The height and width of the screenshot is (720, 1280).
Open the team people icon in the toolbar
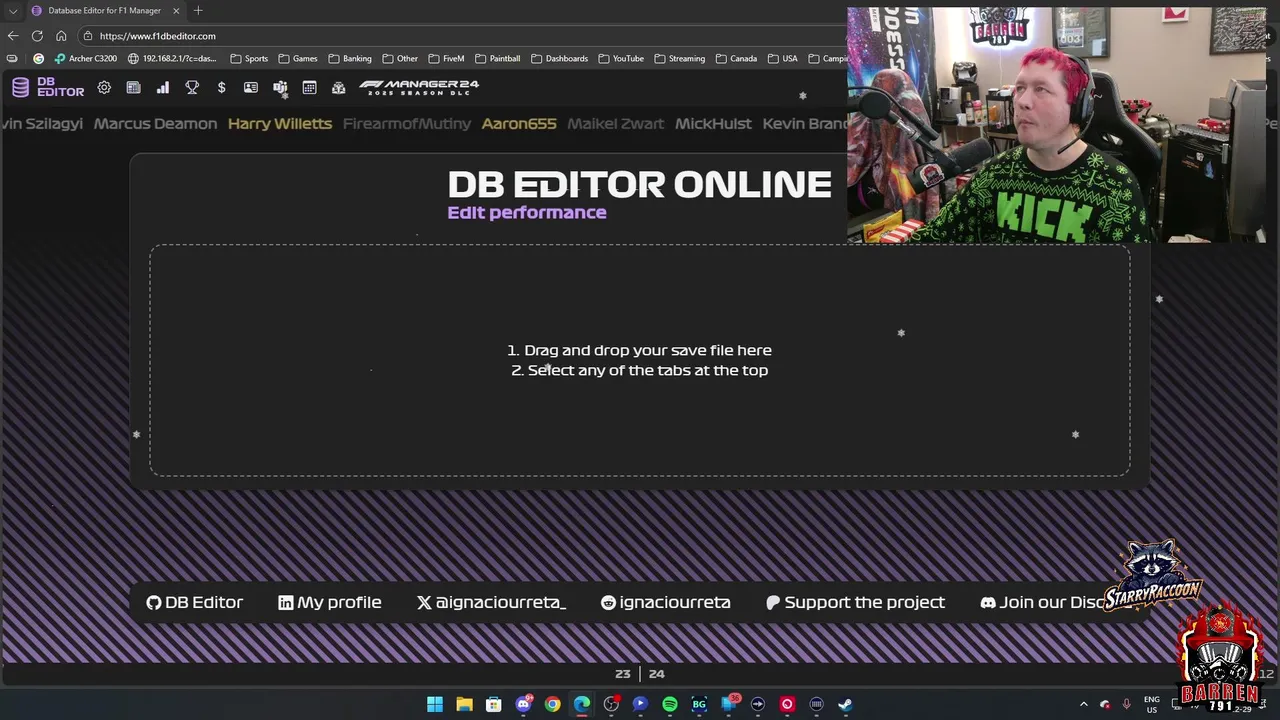point(280,88)
